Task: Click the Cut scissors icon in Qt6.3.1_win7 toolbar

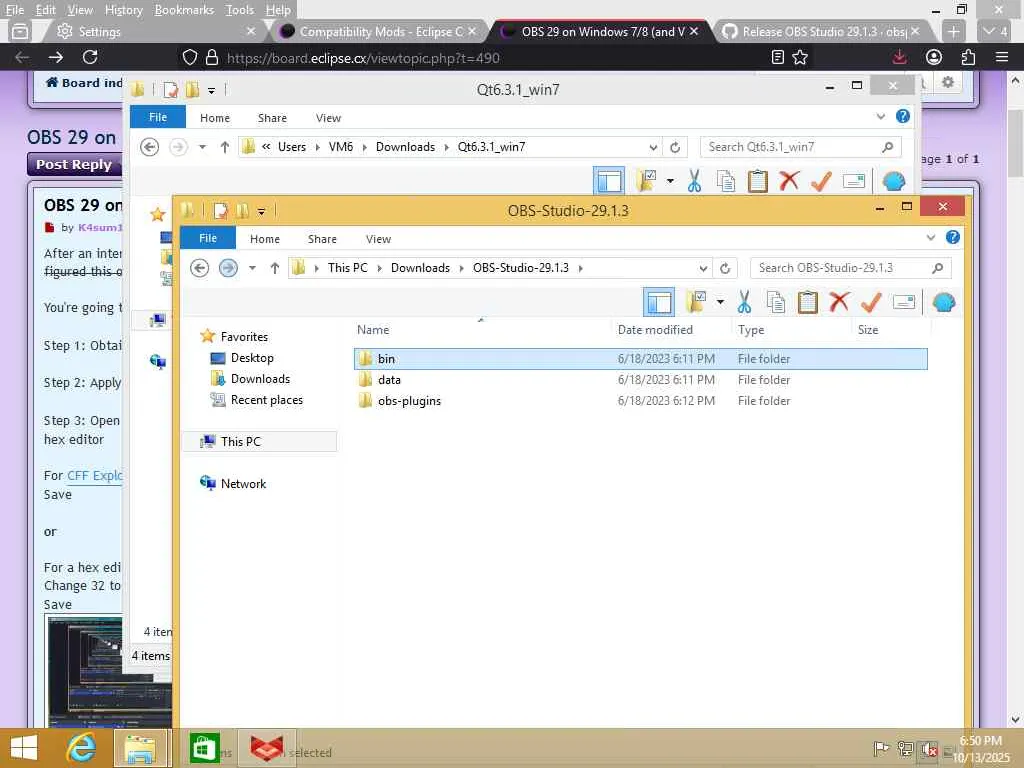Action: pyautogui.click(x=694, y=181)
